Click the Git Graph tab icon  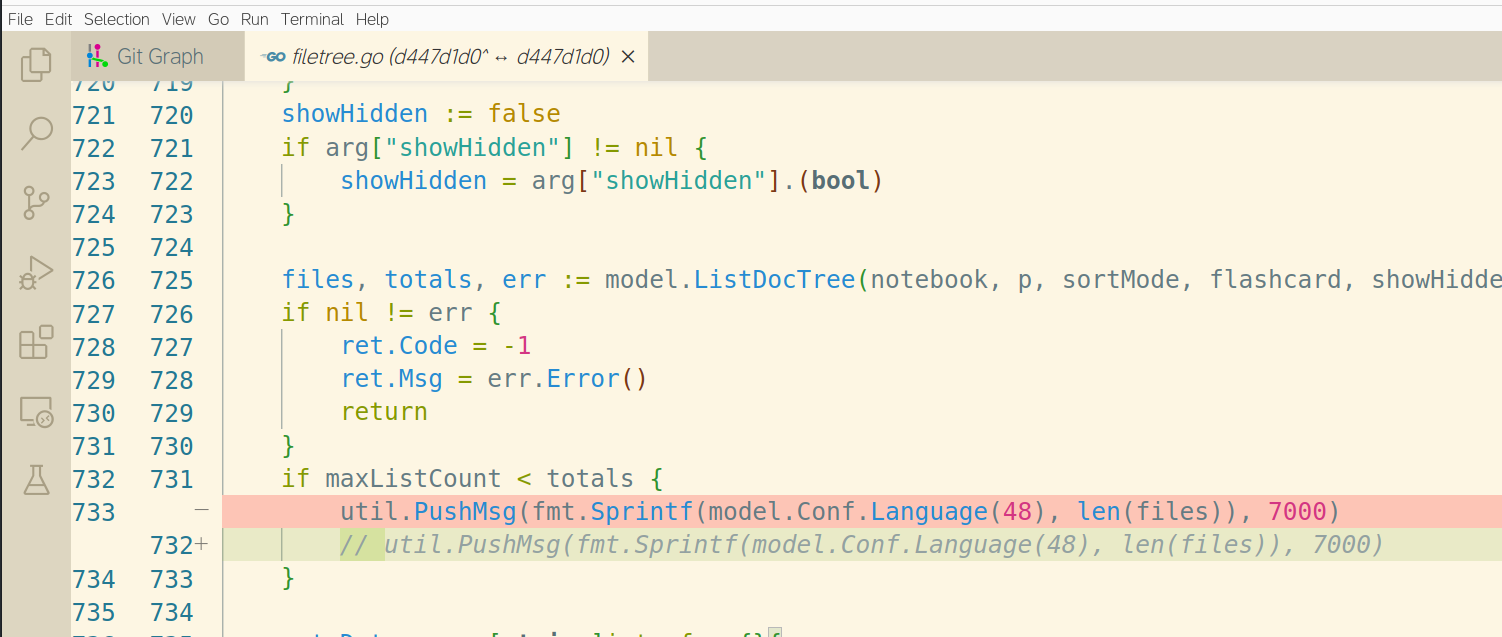point(96,56)
